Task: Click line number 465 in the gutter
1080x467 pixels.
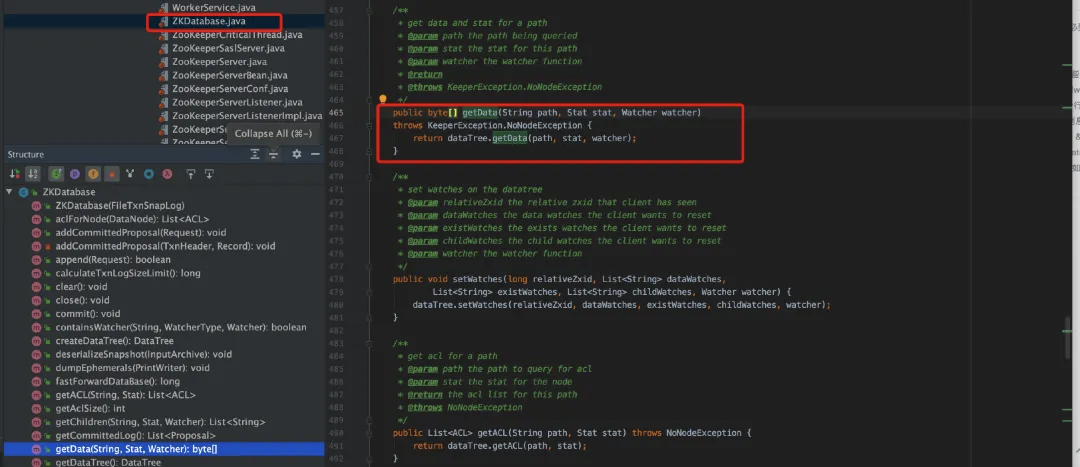Action: coord(336,112)
